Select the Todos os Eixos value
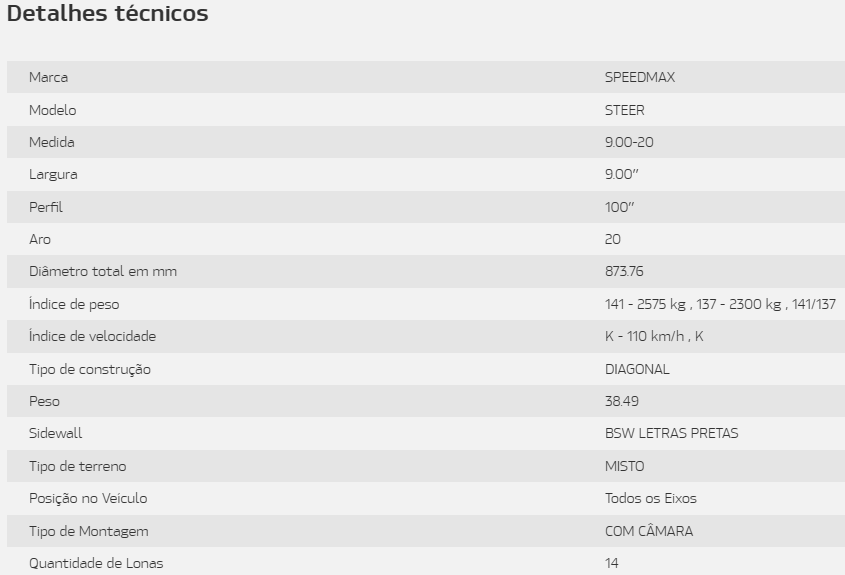The width and height of the screenshot is (845, 575). (650, 498)
